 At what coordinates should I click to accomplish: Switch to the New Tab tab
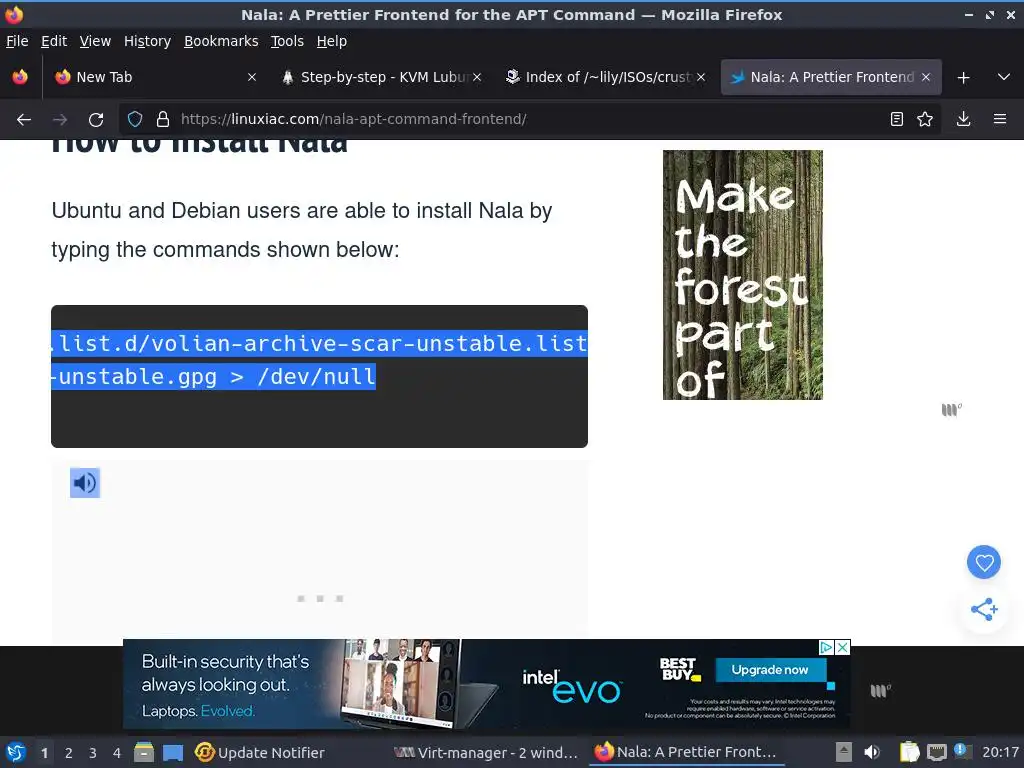(x=154, y=77)
